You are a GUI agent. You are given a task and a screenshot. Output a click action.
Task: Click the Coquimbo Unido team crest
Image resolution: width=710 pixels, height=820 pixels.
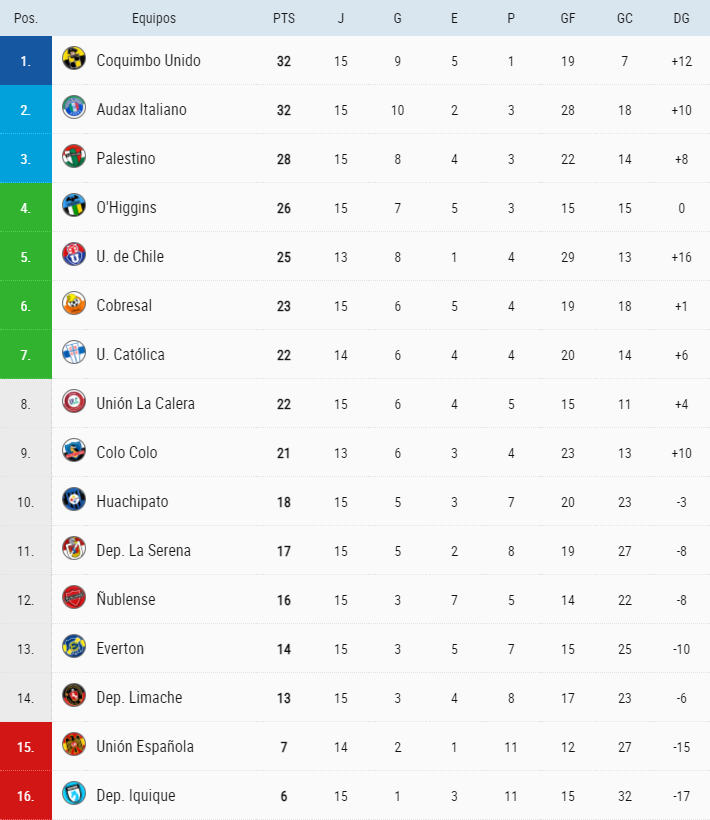[x=74, y=59]
